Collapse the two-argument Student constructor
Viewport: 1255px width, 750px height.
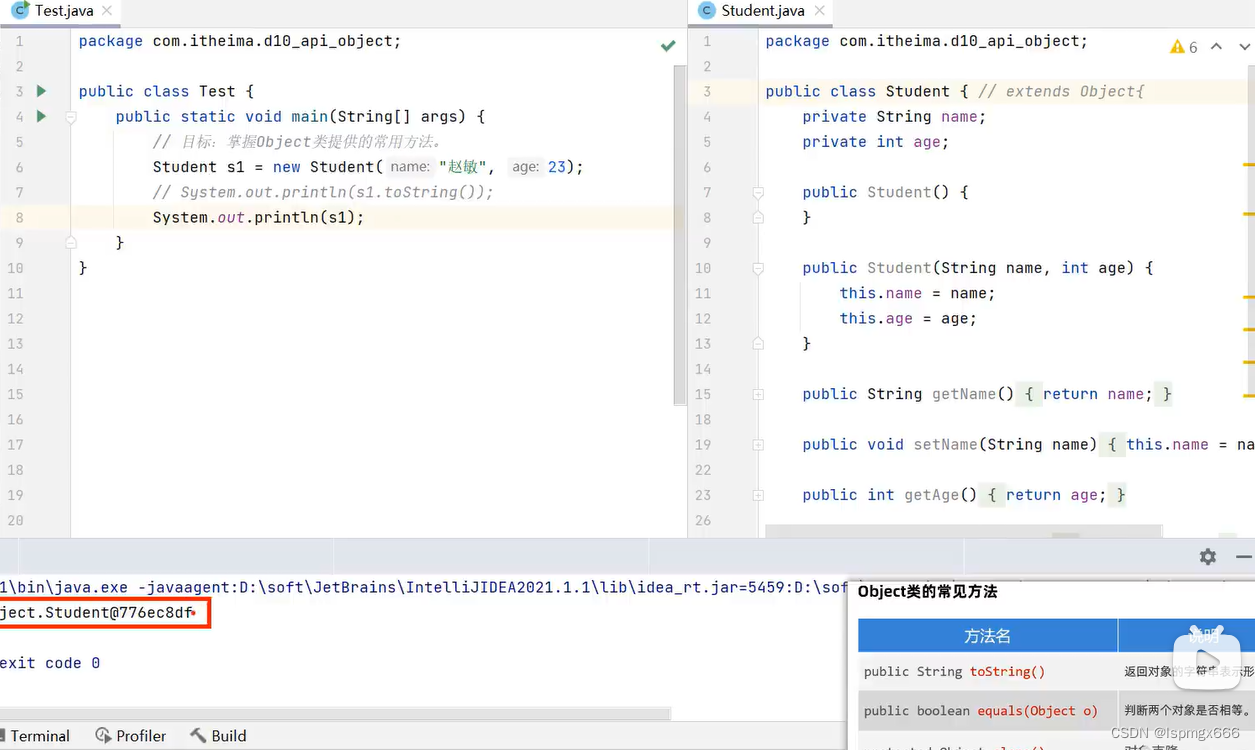(x=758, y=268)
